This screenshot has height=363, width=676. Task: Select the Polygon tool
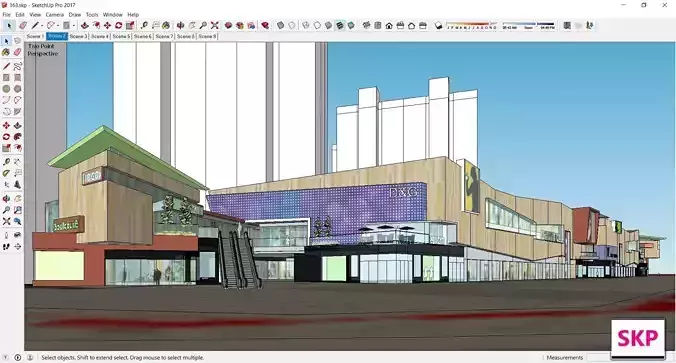pyautogui.click(x=17, y=89)
